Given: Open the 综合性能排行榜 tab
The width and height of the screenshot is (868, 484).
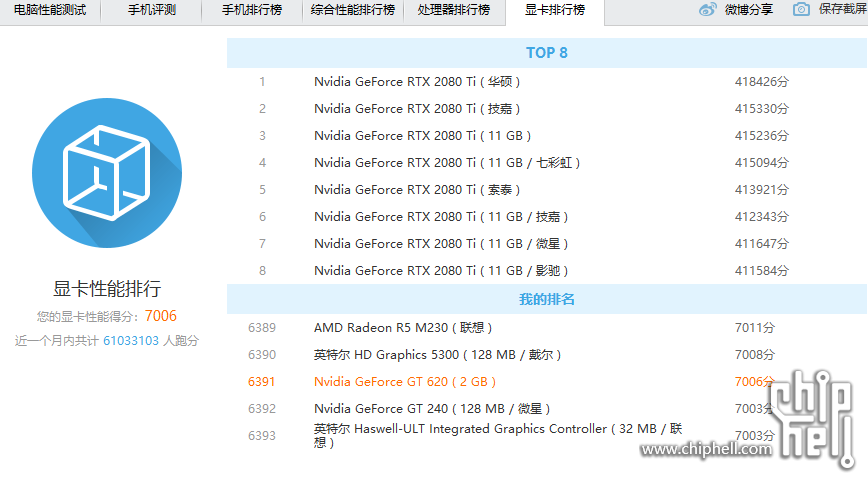Looking at the screenshot, I should click(x=353, y=10).
